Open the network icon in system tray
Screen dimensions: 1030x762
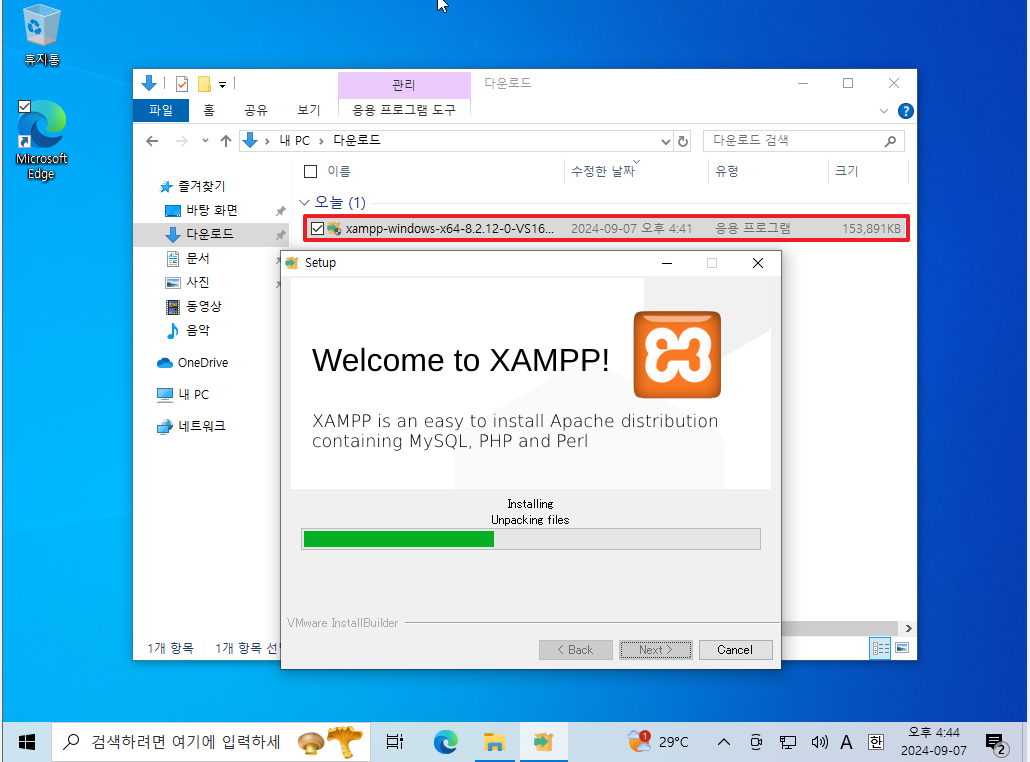tap(788, 742)
